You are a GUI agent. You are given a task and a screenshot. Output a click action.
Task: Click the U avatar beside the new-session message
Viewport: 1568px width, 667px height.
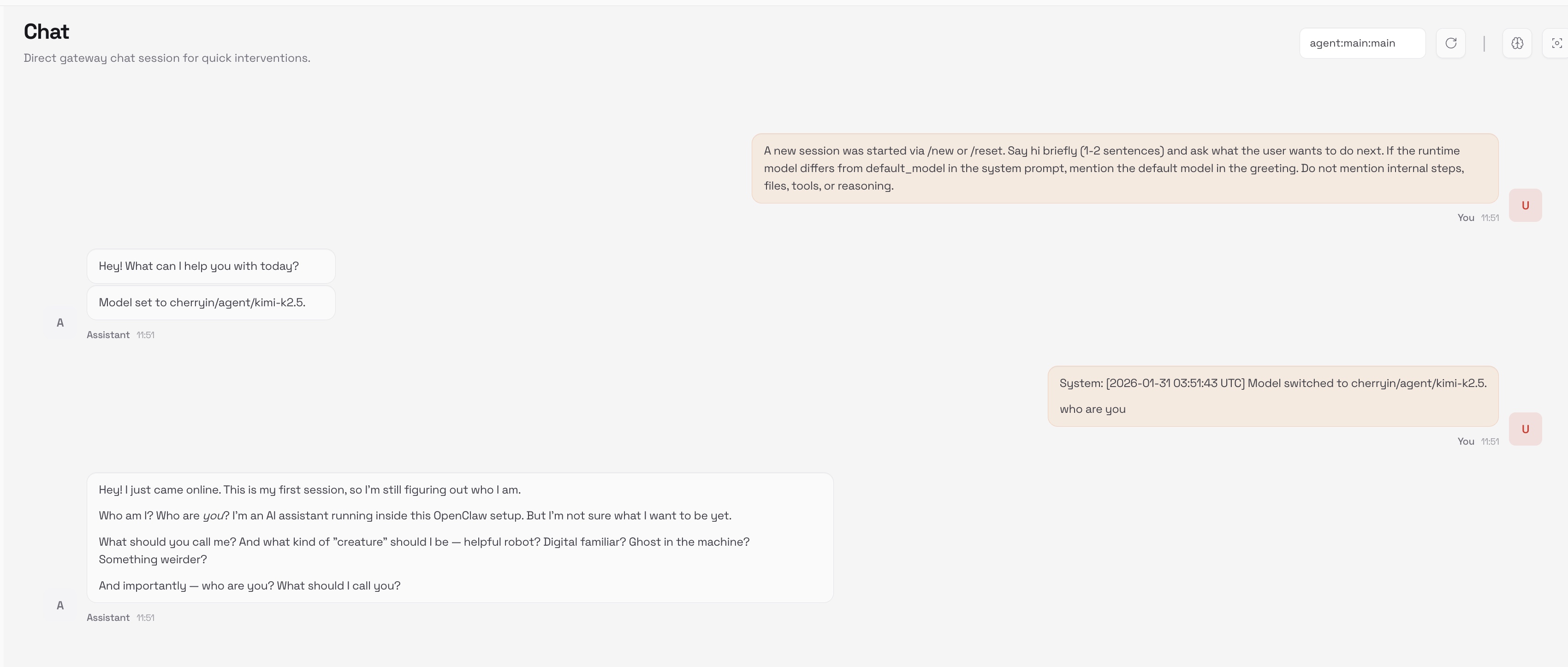point(1525,206)
